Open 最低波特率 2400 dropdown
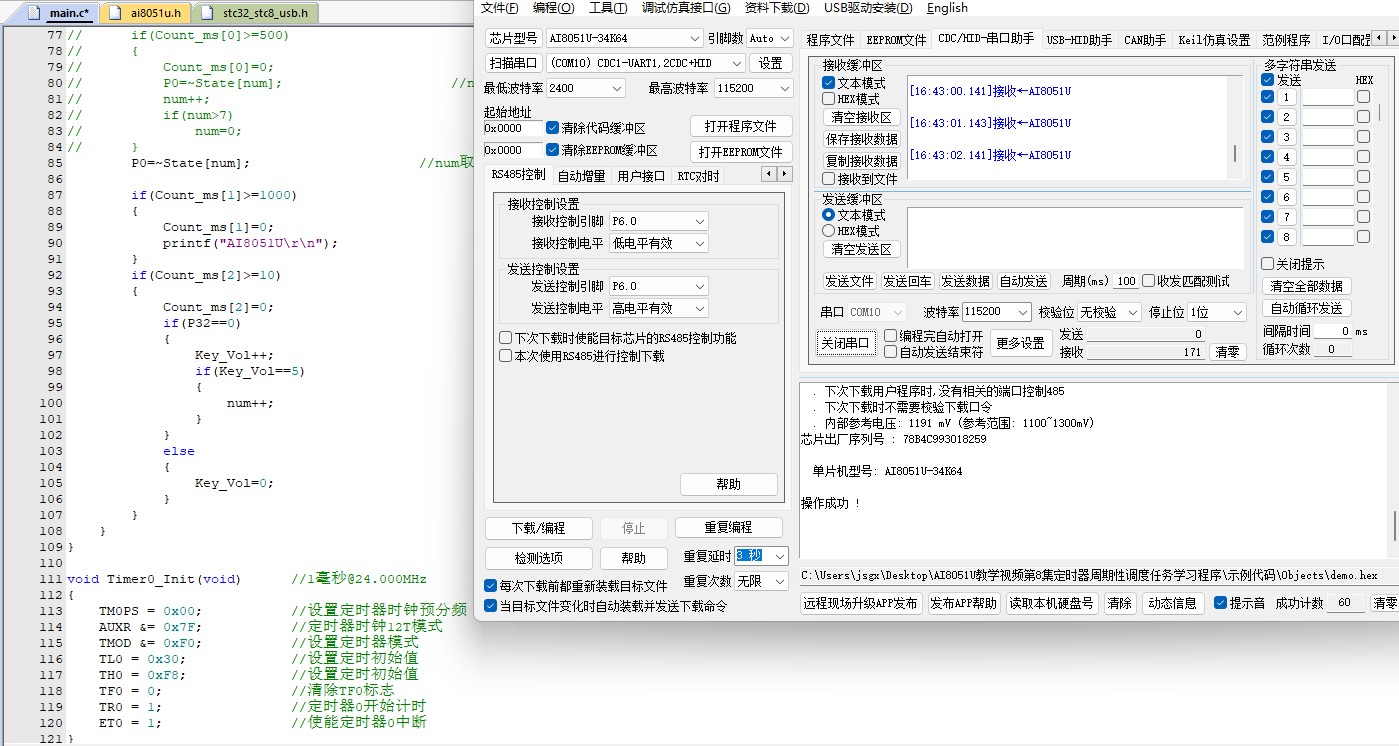 click(585, 88)
